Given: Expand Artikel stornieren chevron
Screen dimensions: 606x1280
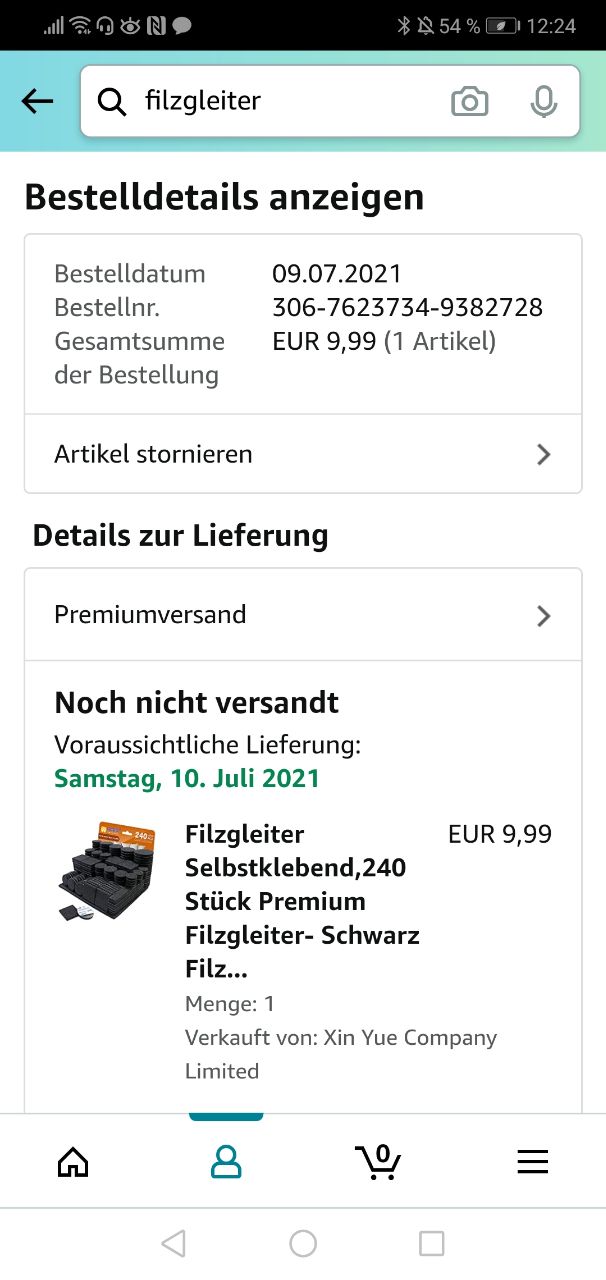Looking at the screenshot, I should point(544,454).
